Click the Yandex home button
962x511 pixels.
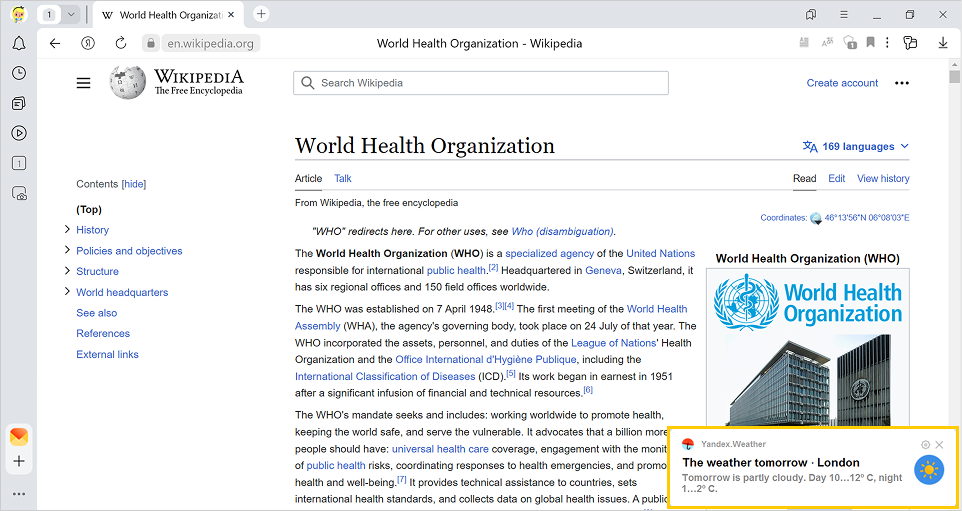tap(88, 43)
